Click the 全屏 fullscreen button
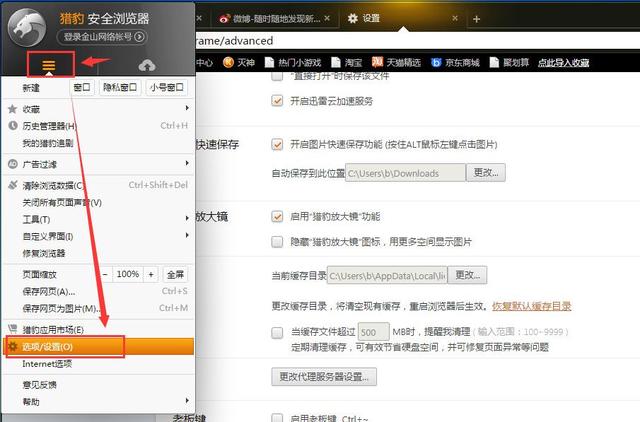This screenshot has height=422, width=640. [176, 274]
